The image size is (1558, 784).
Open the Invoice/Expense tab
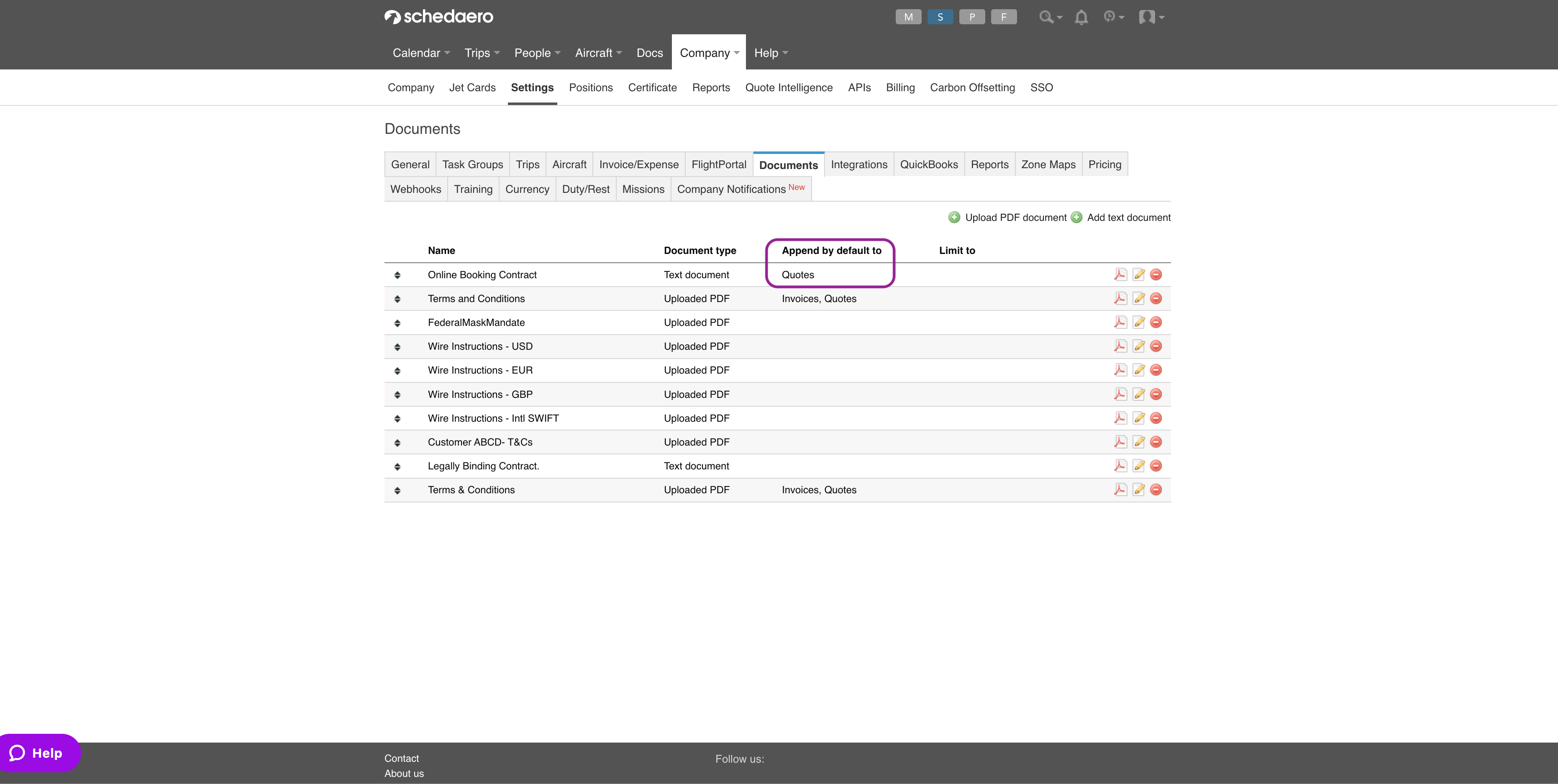click(x=639, y=164)
